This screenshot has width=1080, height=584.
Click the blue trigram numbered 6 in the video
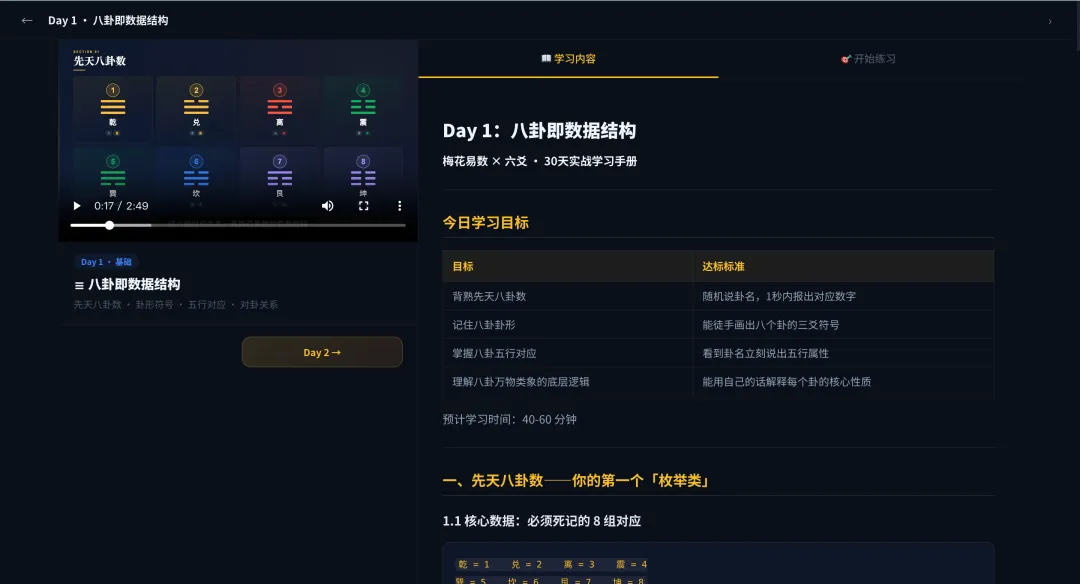tap(196, 178)
